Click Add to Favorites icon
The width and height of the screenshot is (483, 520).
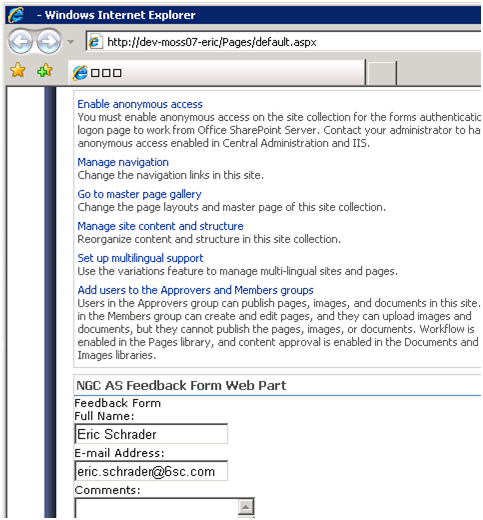click(x=45, y=70)
